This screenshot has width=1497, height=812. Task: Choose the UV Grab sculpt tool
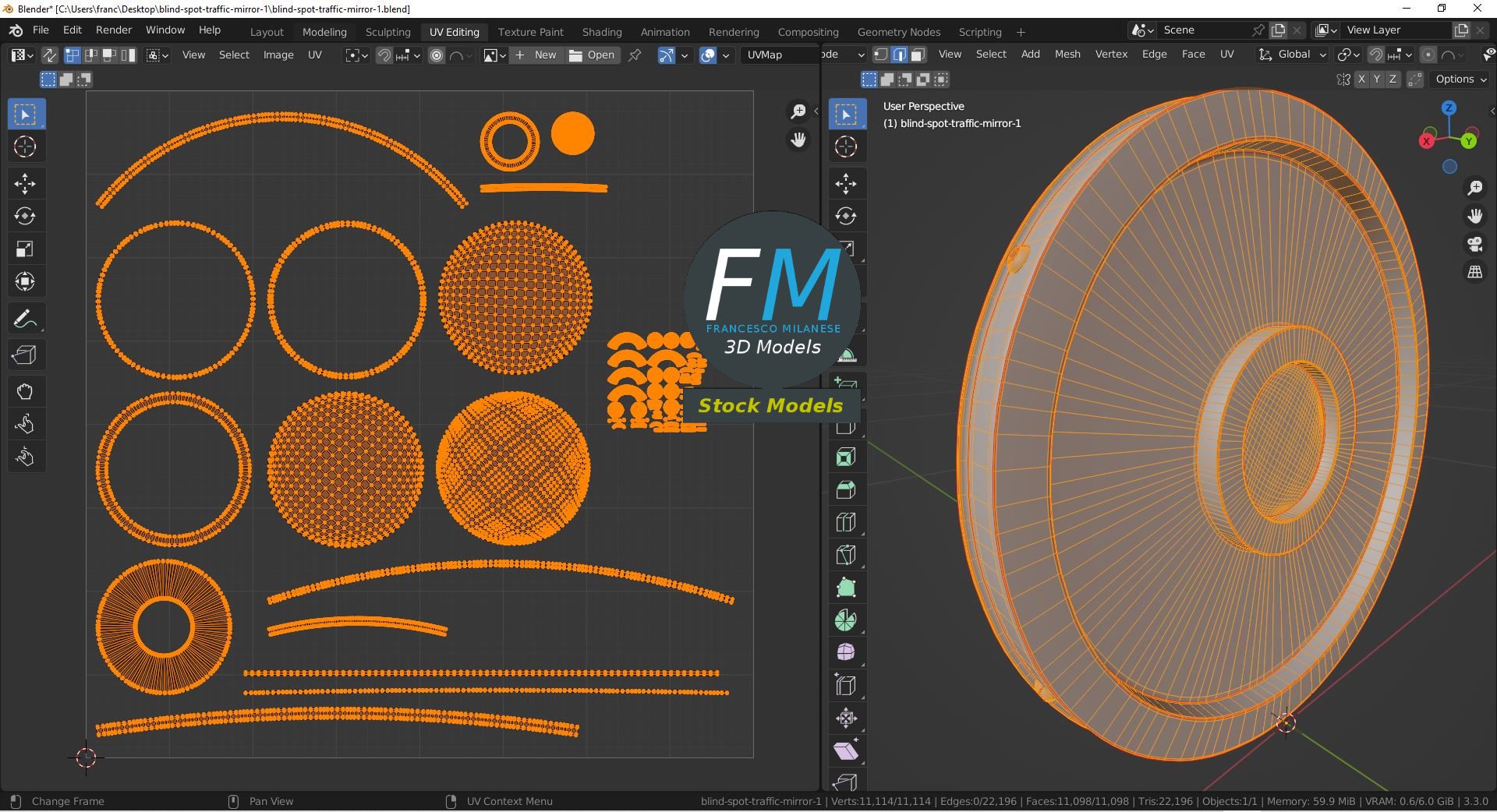[25, 392]
